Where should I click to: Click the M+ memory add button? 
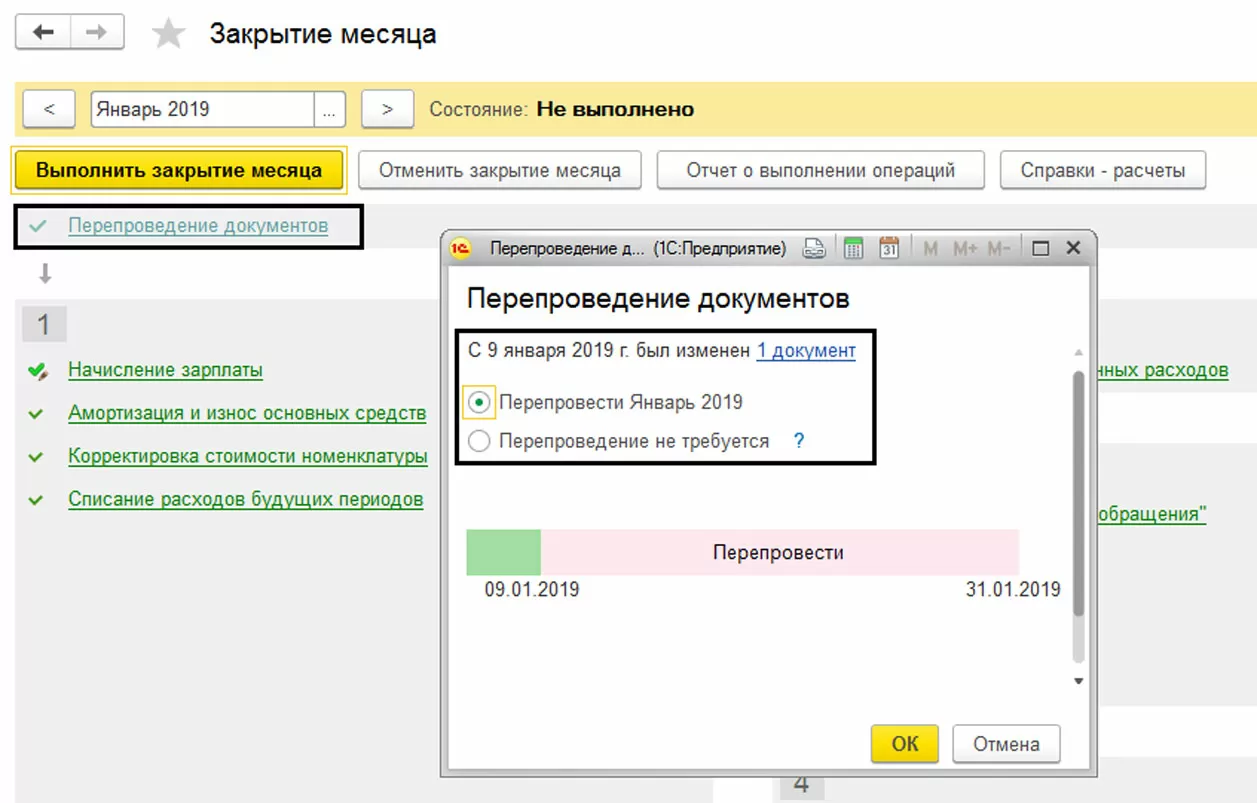pyautogui.click(x=965, y=249)
